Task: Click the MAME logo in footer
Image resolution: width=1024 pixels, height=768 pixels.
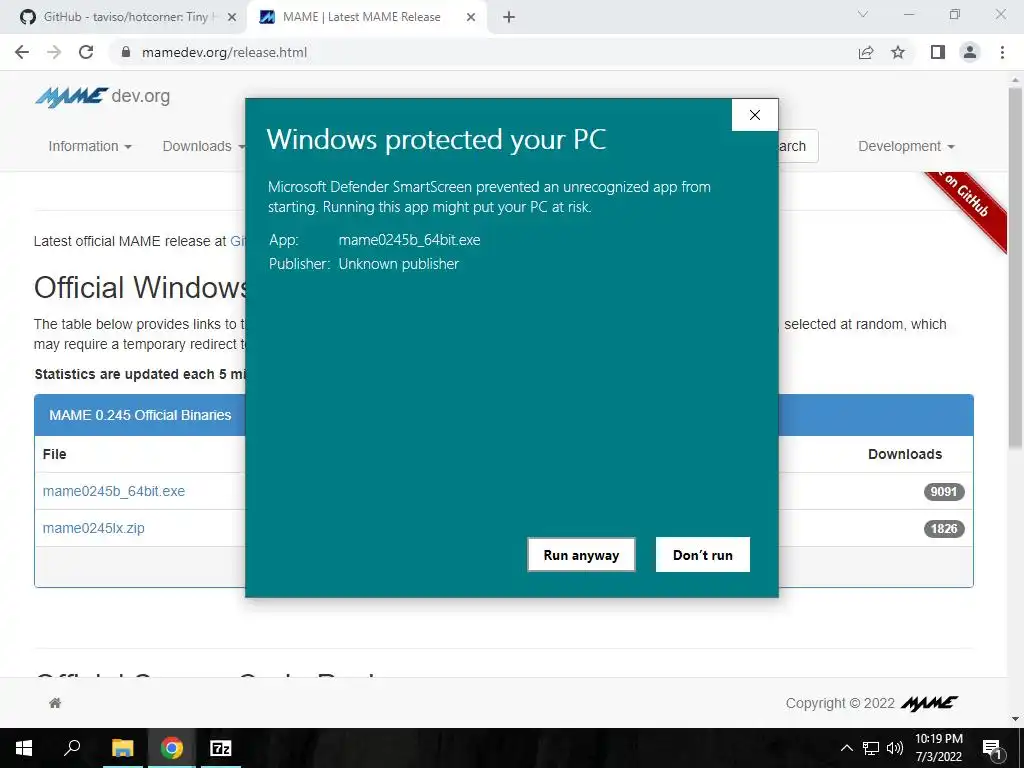Action: [929, 703]
